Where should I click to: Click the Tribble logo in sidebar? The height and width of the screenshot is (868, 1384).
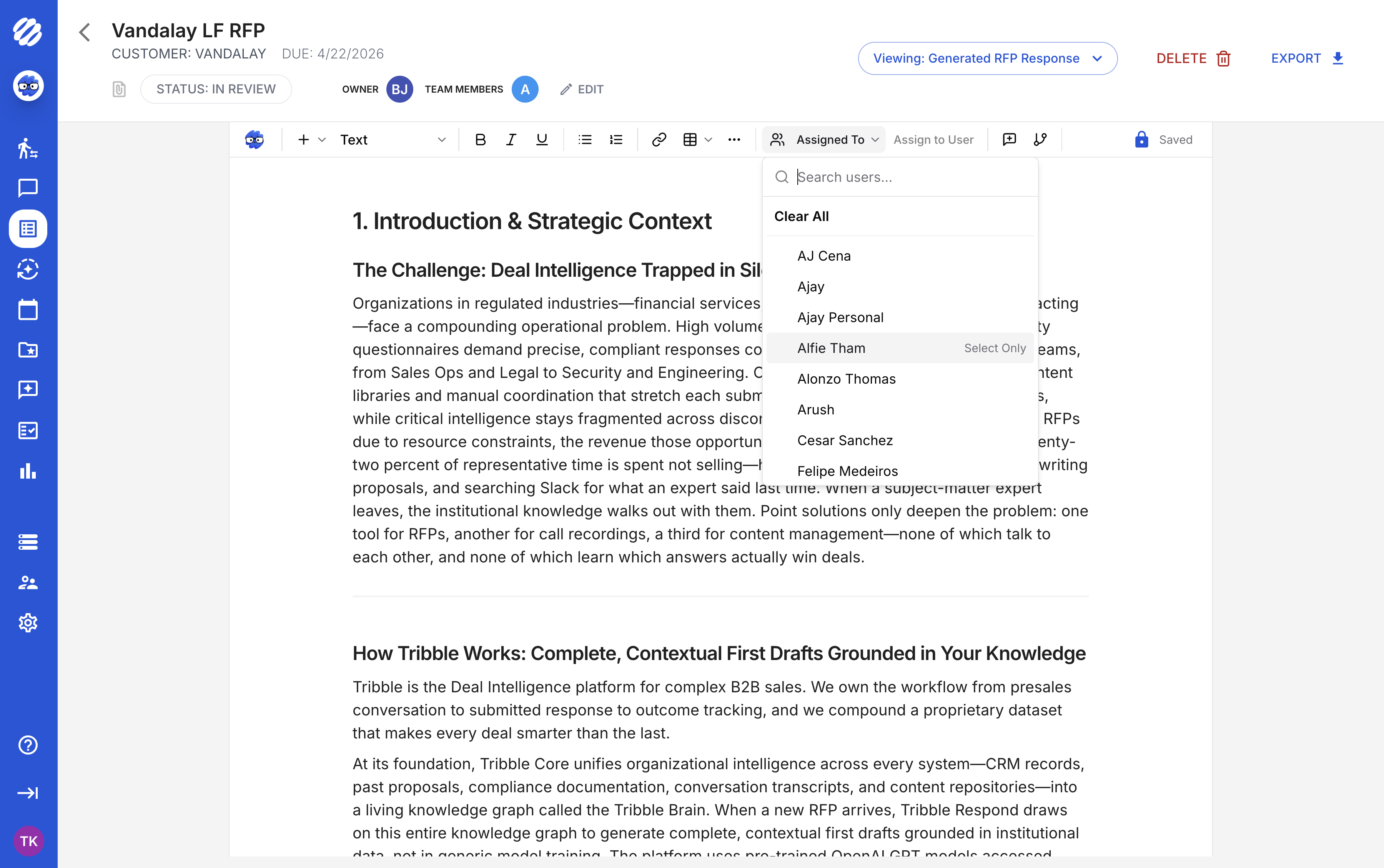[x=28, y=32]
